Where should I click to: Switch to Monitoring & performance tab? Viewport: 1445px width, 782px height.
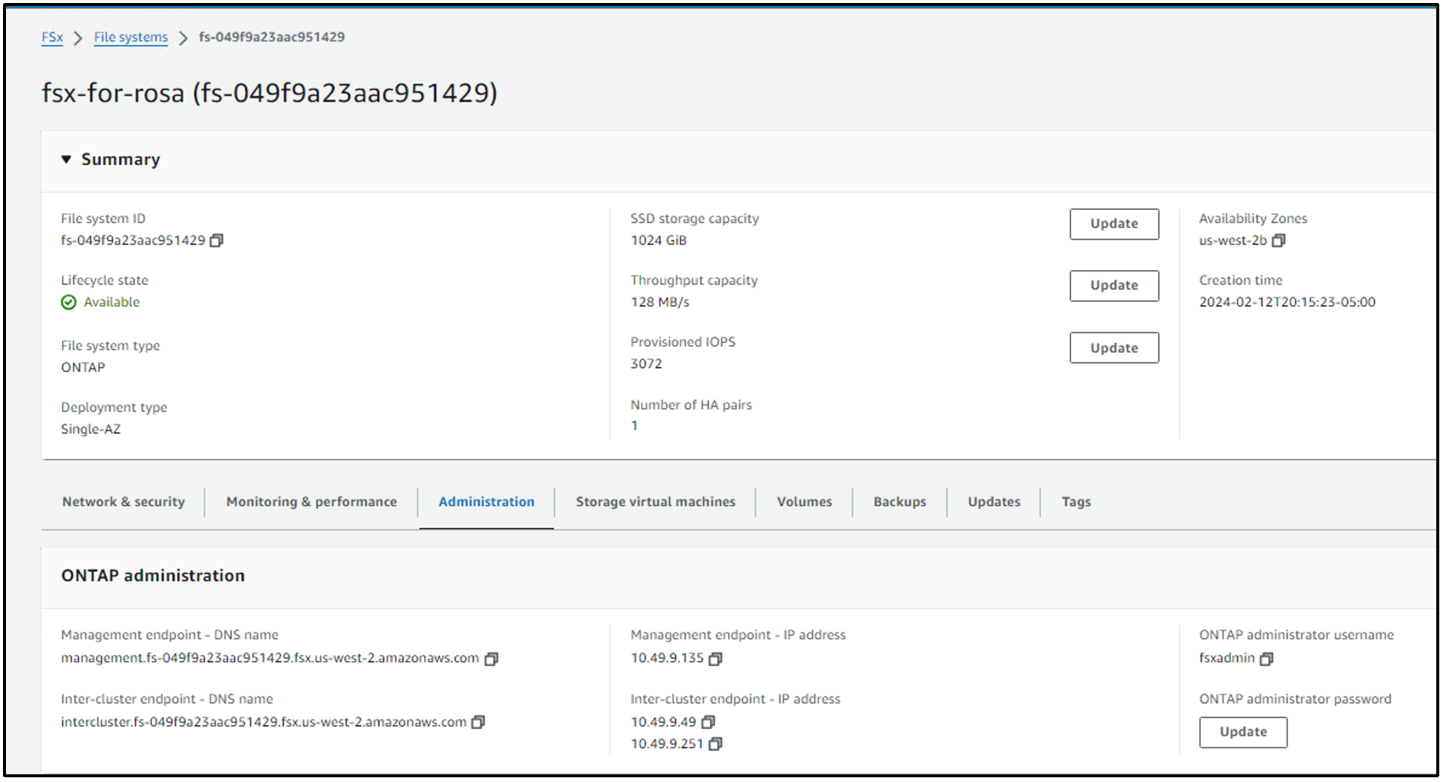311,502
